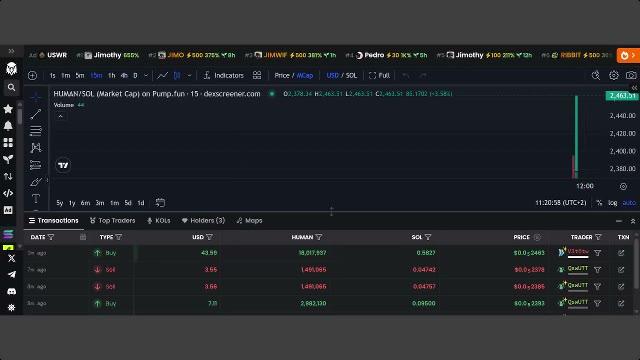Open the Jimothy 650% trending token

(x=108, y=55)
